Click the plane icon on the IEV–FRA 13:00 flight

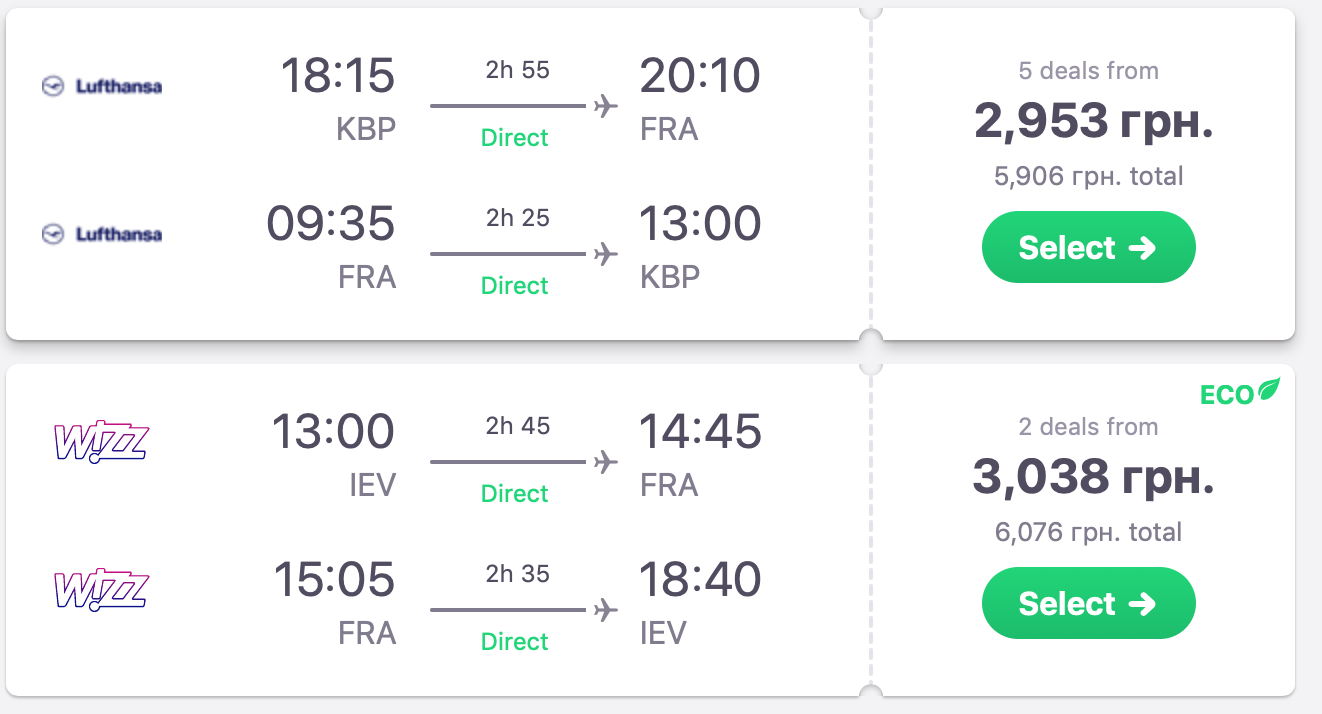[x=605, y=461]
